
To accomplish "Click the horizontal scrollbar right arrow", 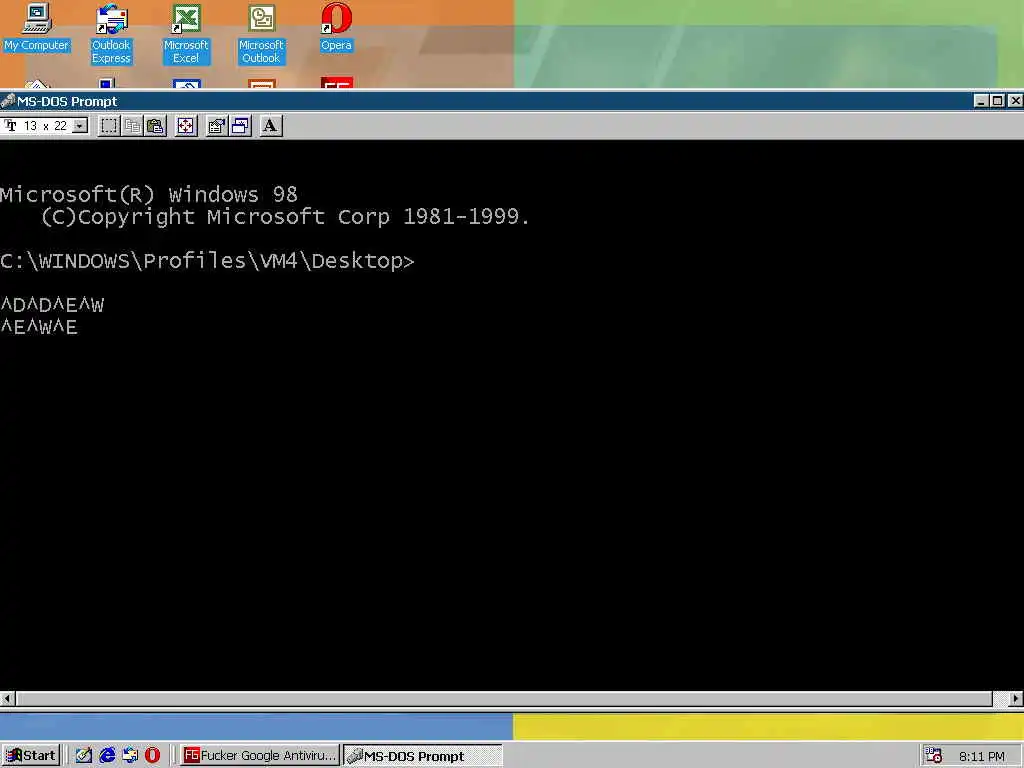I will [x=1016, y=699].
